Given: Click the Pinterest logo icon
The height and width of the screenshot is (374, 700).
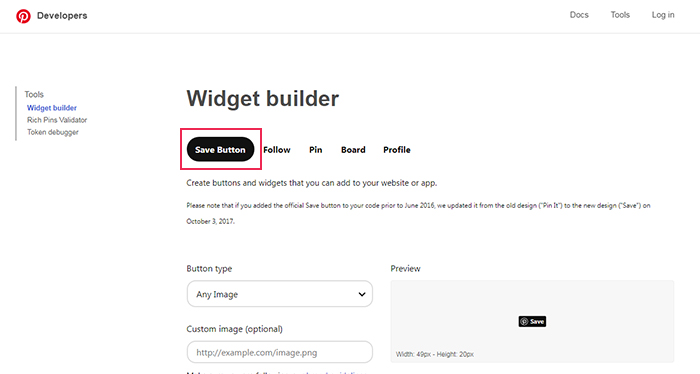Looking at the screenshot, I should (23, 16).
